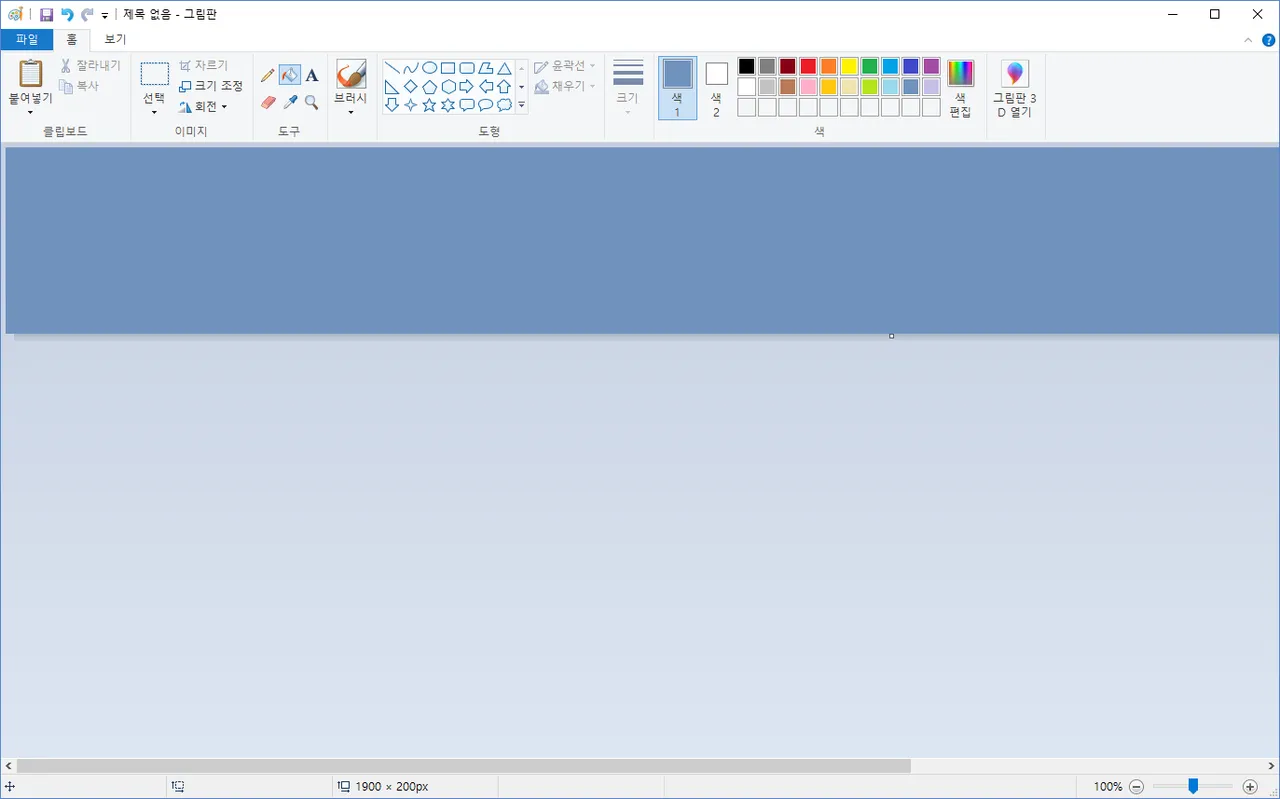This screenshot has height=799, width=1280.
Task: Pick the black color swatch
Action: click(747, 66)
